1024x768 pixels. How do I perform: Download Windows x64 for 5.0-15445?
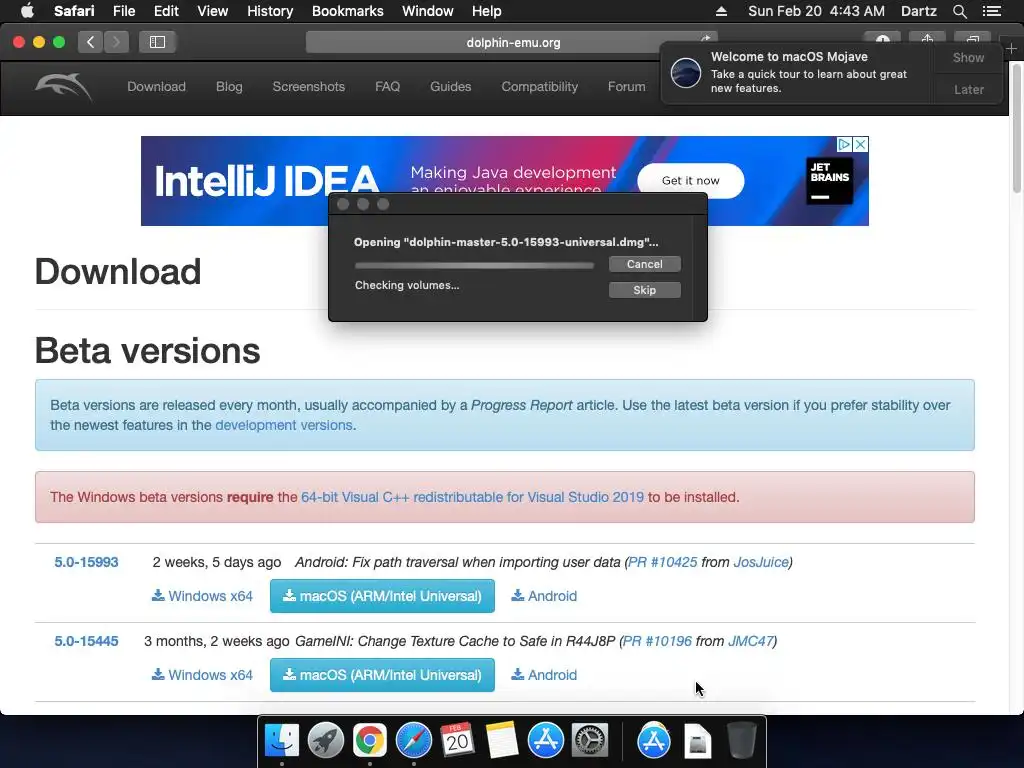(x=202, y=675)
